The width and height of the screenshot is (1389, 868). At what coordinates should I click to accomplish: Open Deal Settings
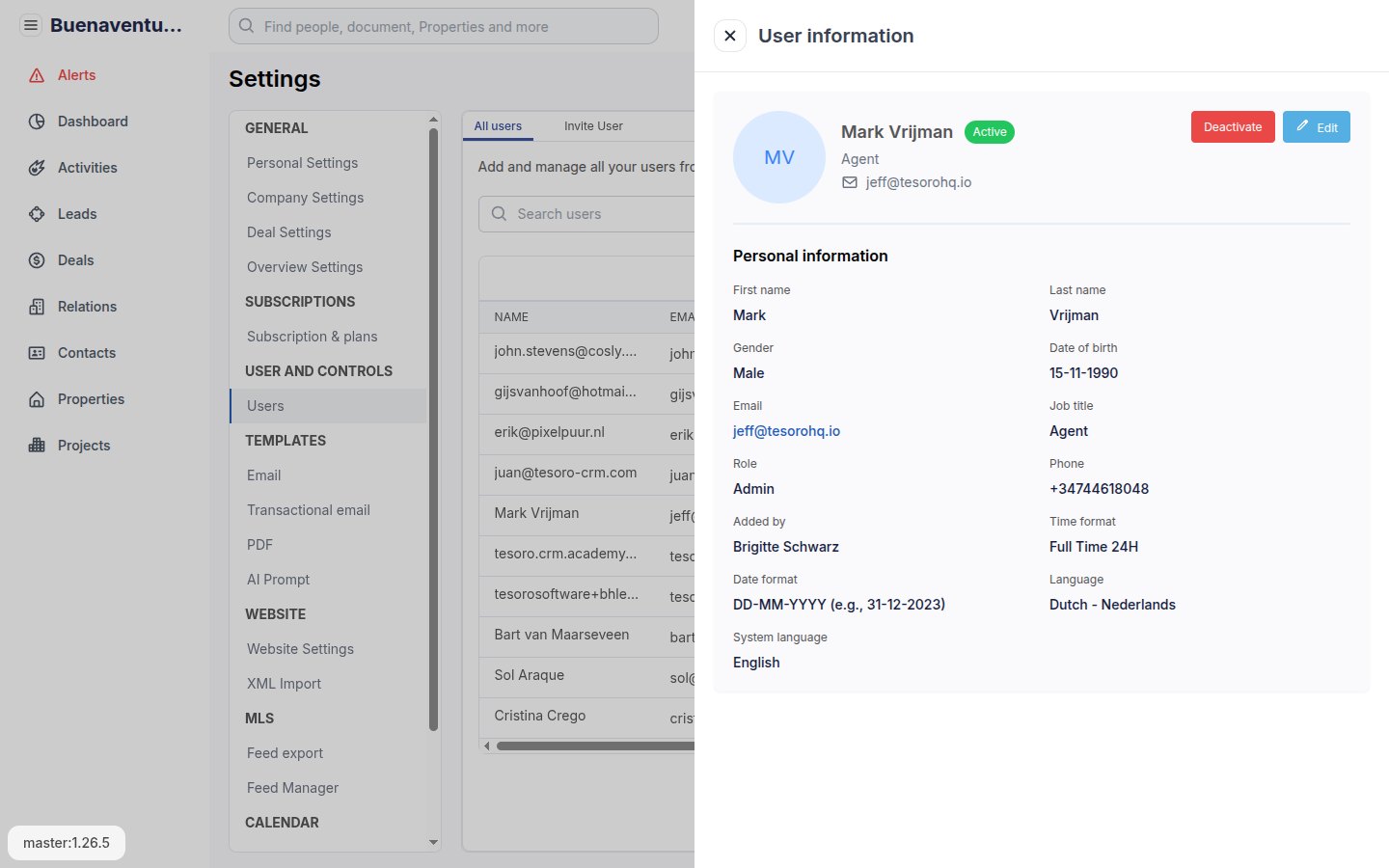click(x=288, y=232)
